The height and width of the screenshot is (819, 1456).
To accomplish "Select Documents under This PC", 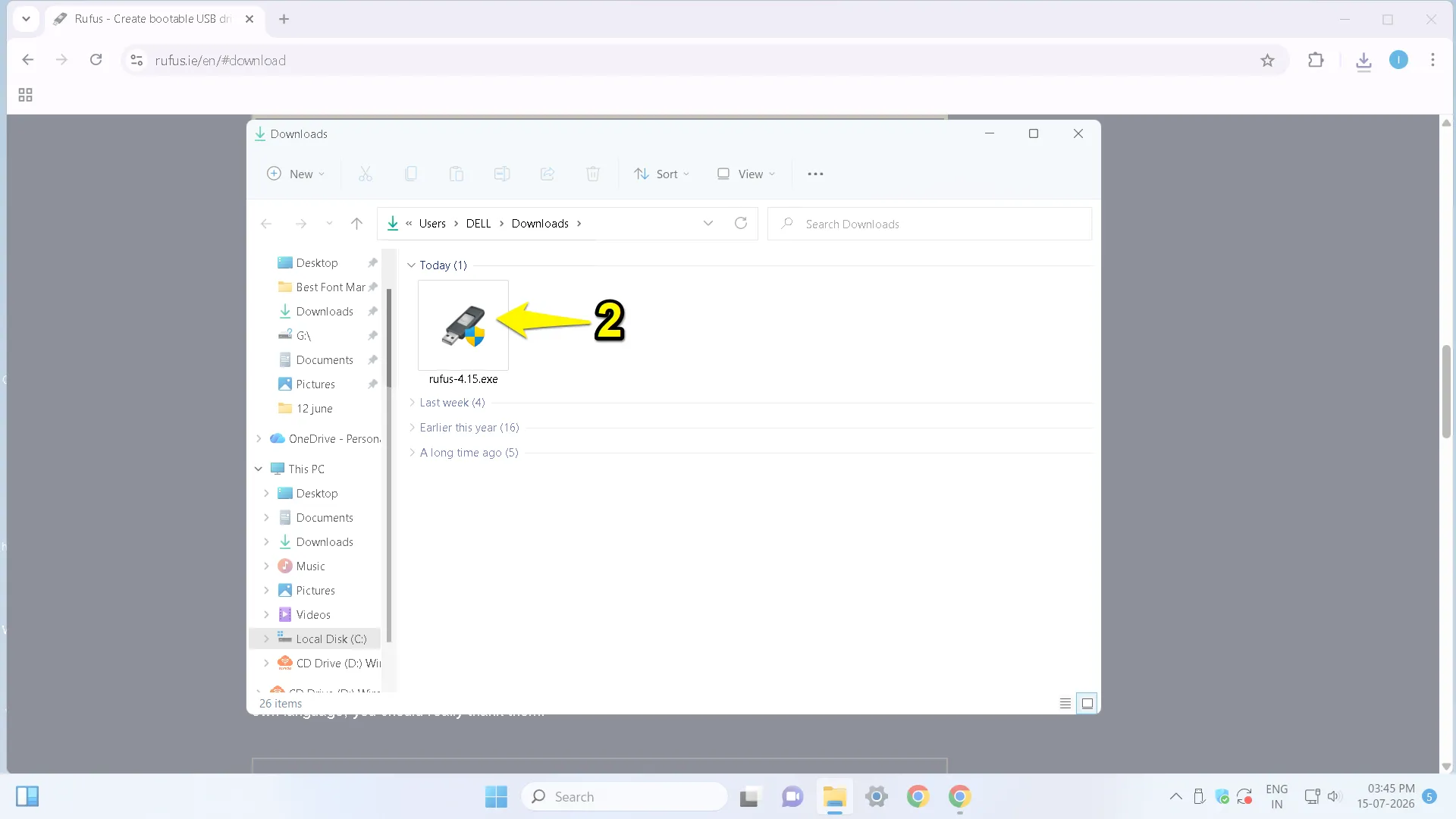I will pos(325,517).
